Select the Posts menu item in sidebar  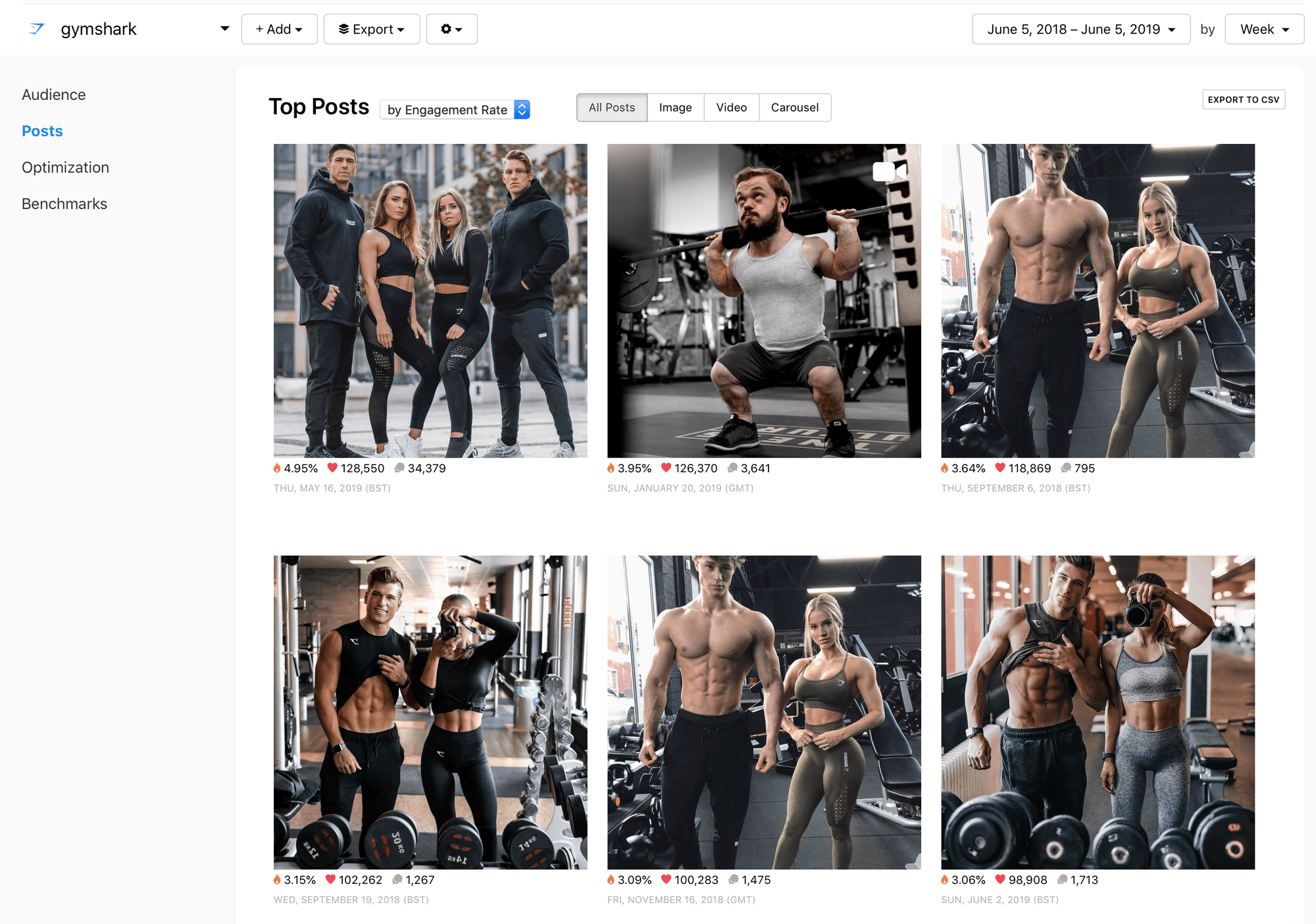point(42,130)
